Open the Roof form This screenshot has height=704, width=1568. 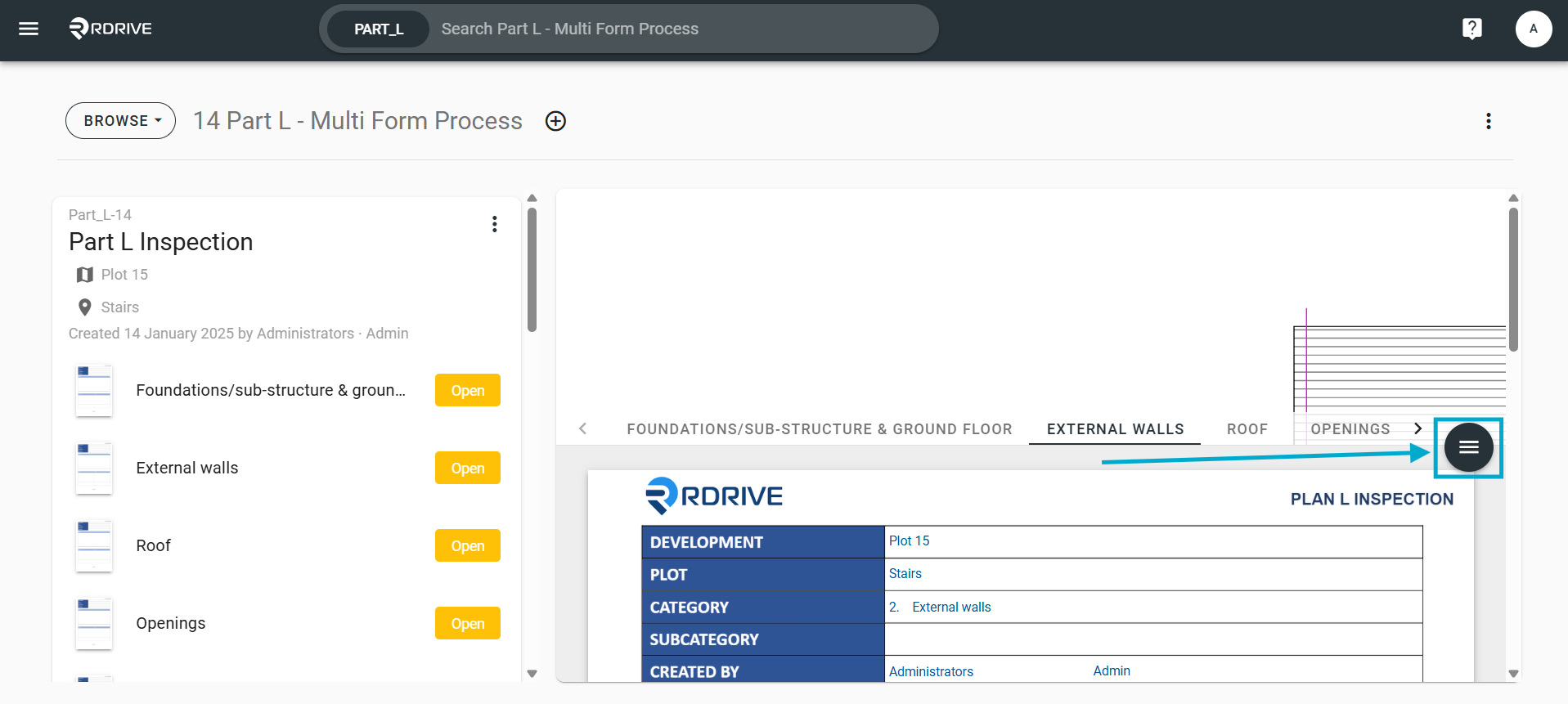pyautogui.click(x=468, y=546)
